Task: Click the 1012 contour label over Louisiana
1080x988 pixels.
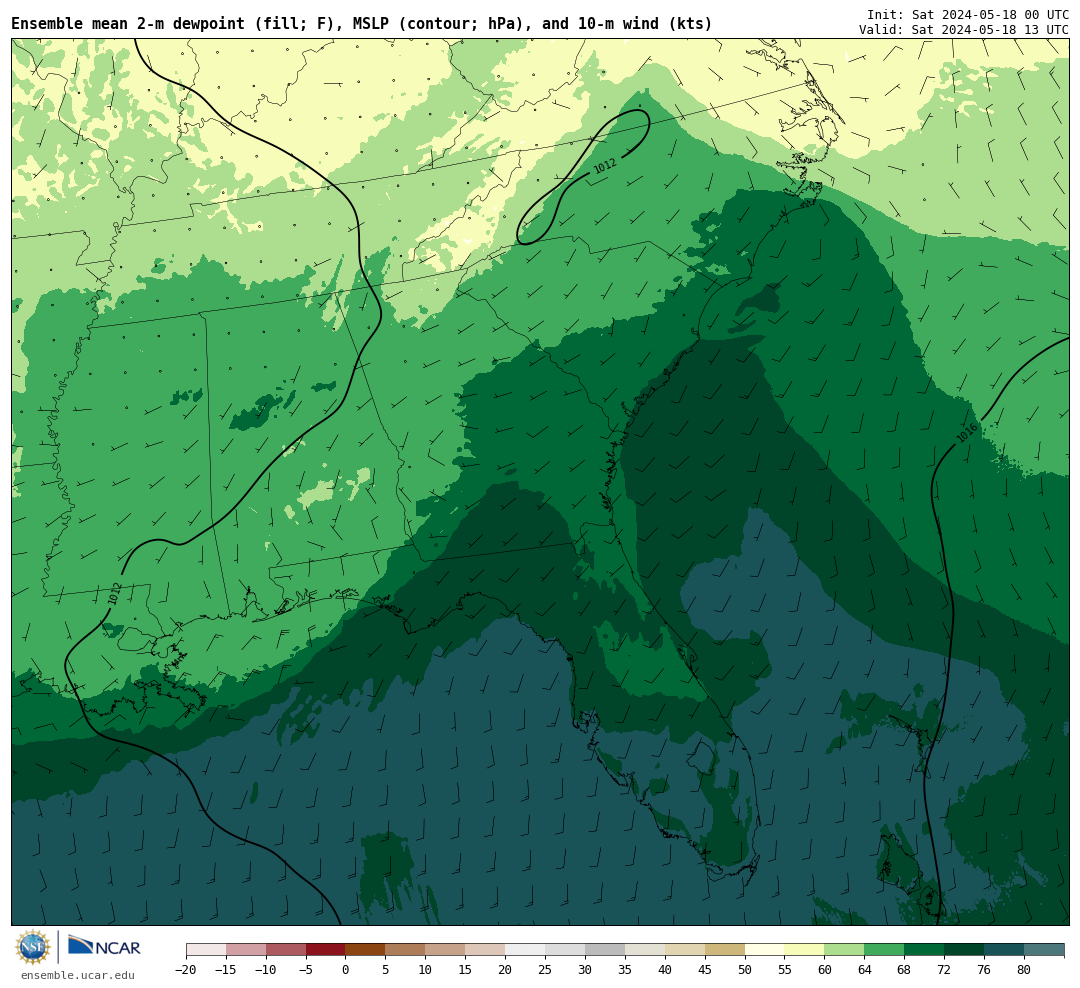Action: click(x=114, y=594)
